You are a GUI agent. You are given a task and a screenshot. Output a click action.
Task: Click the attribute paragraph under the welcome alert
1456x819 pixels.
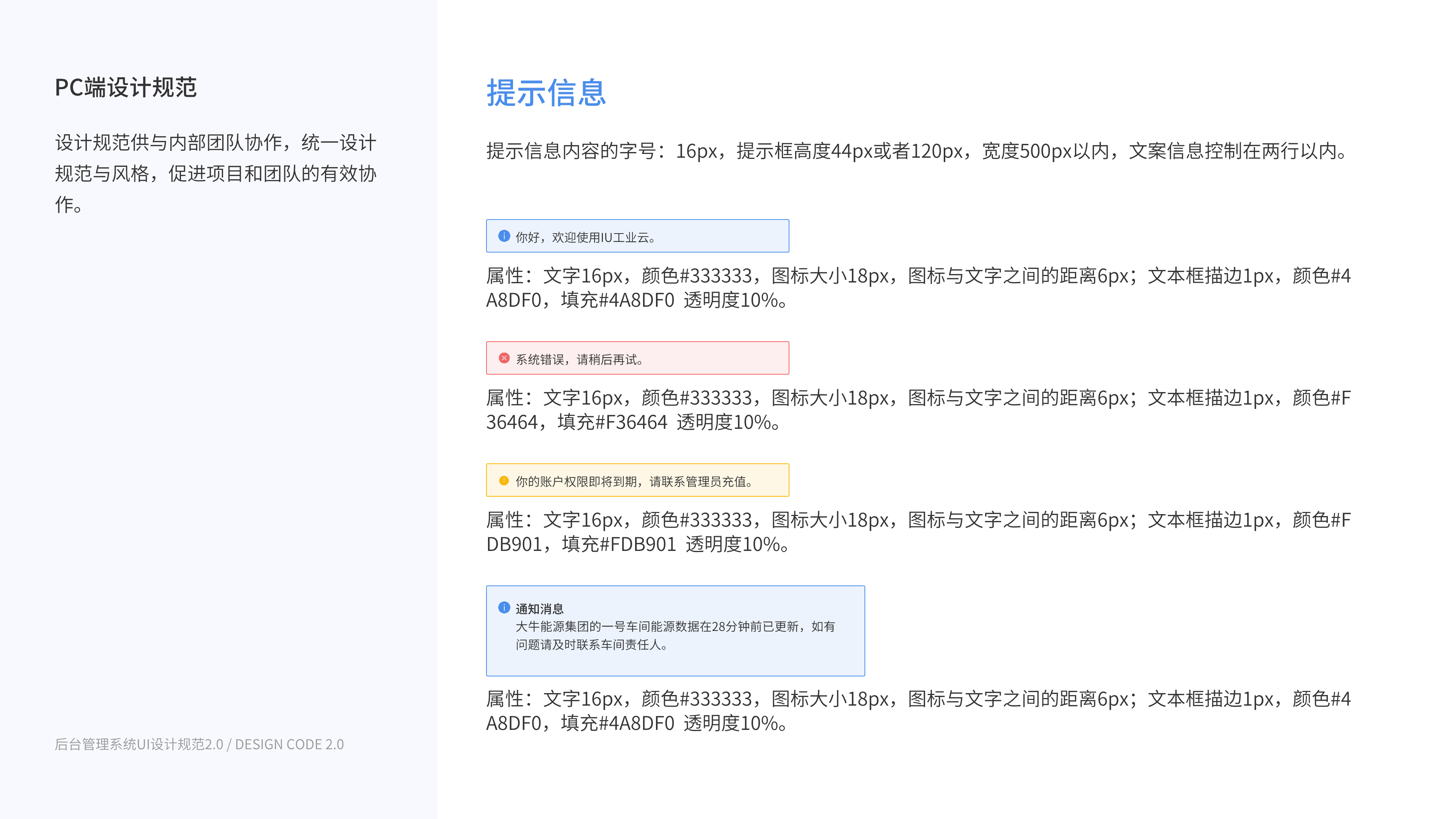[918, 288]
